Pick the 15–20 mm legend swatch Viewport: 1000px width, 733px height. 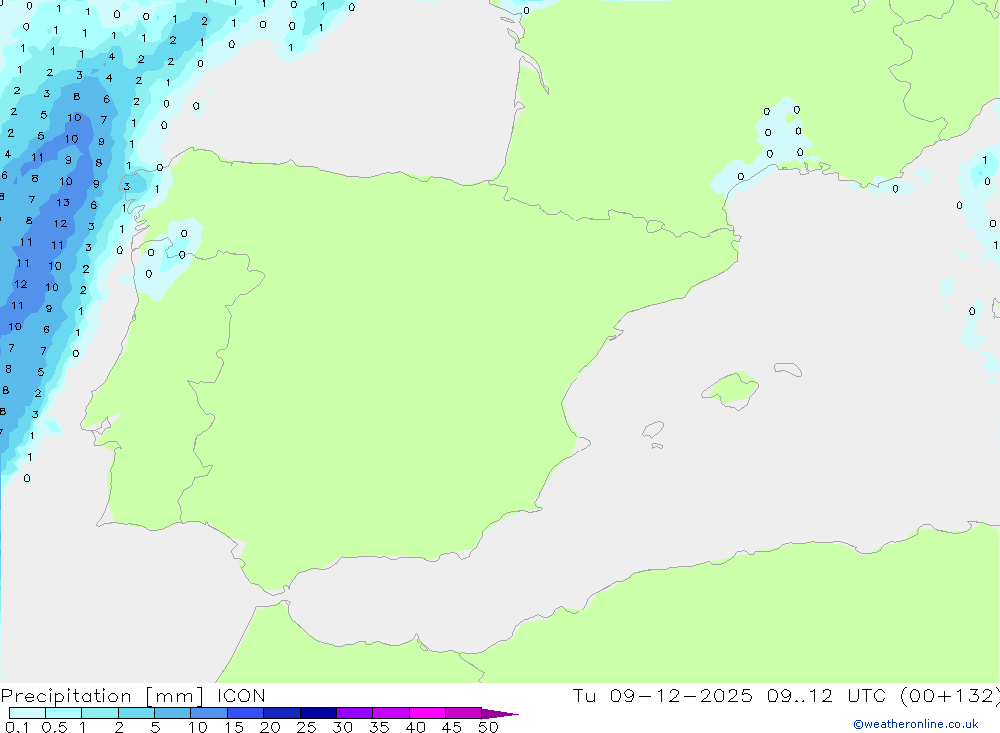245,713
